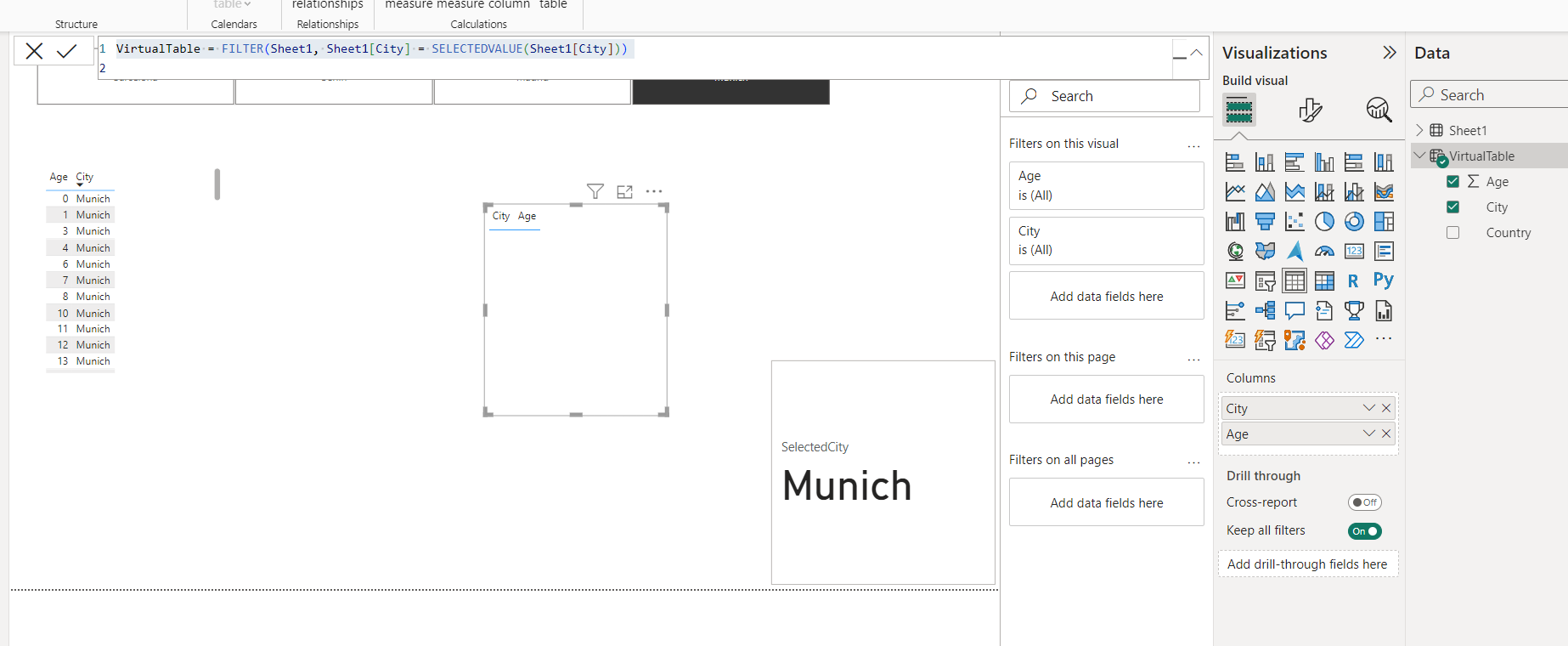Remove Age from the Columns well

(x=1386, y=433)
